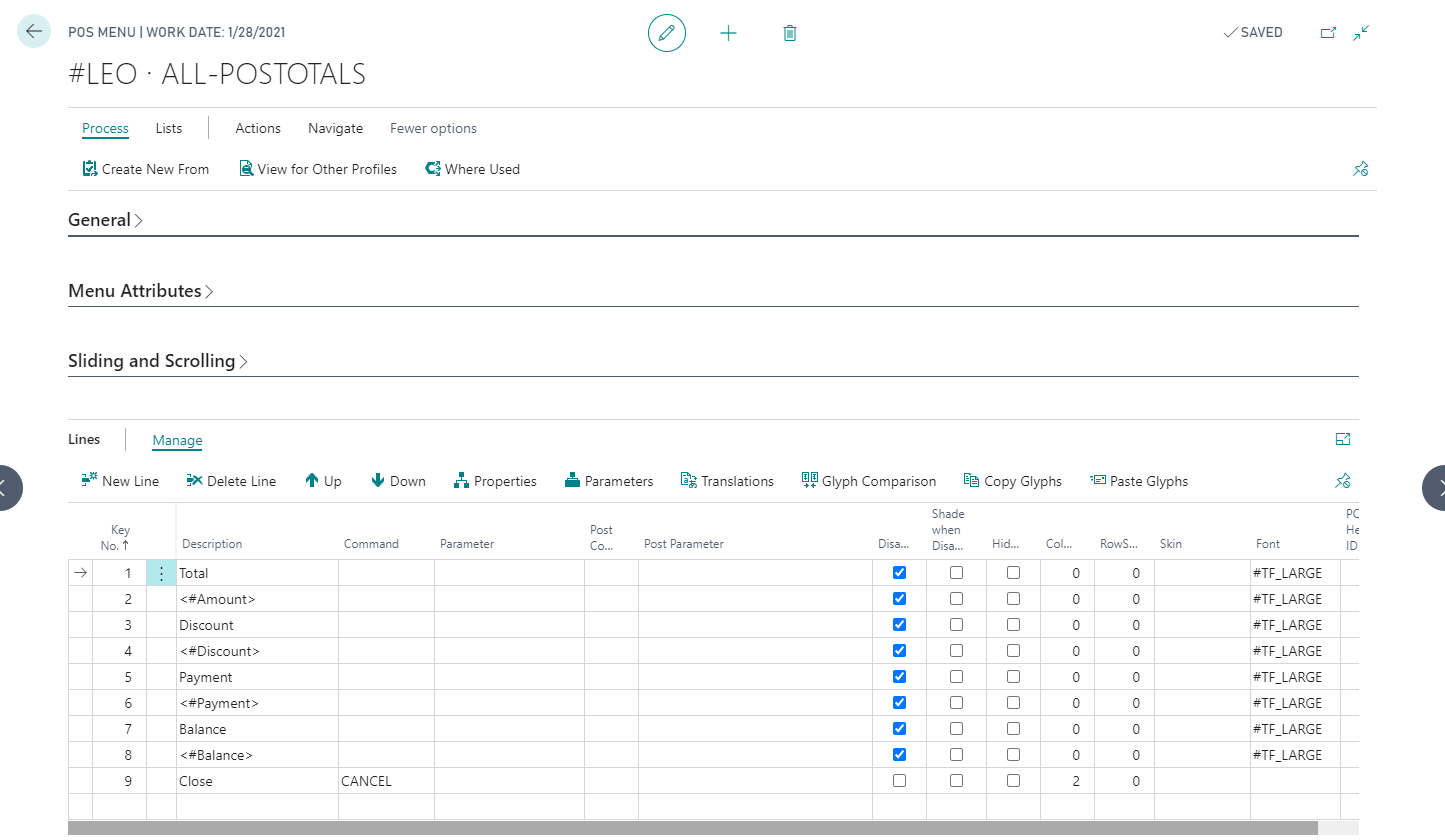
Task: Open the Navigate menu
Action: tap(335, 128)
